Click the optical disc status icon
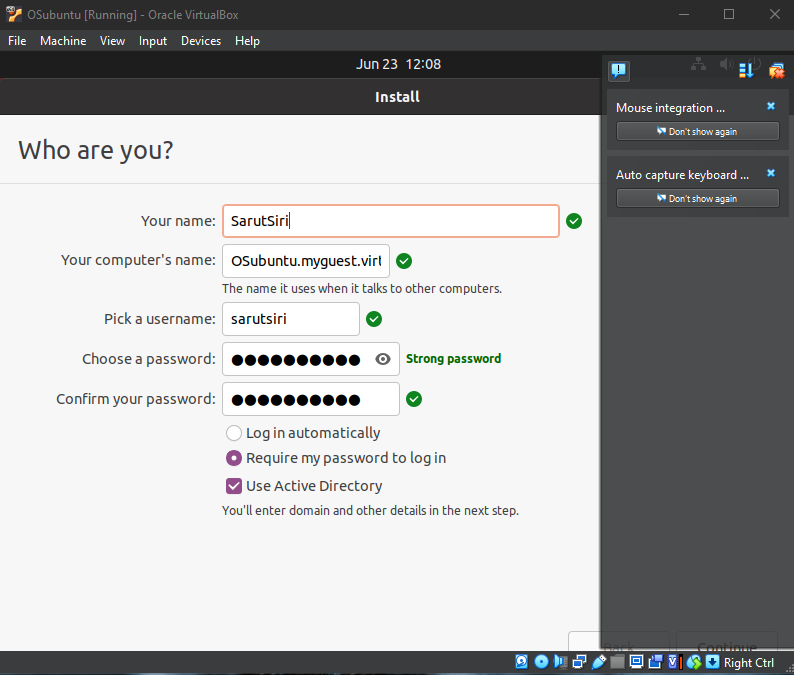 pos(541,662)
